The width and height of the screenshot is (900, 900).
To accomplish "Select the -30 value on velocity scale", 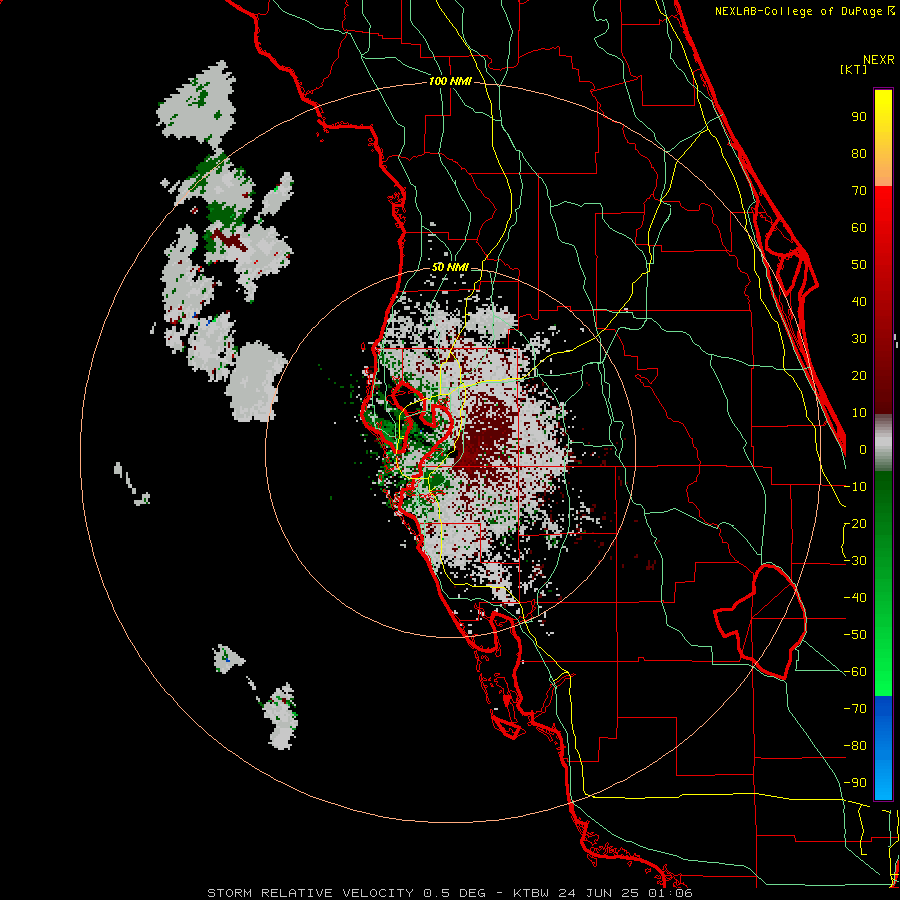I will point(855,561).
